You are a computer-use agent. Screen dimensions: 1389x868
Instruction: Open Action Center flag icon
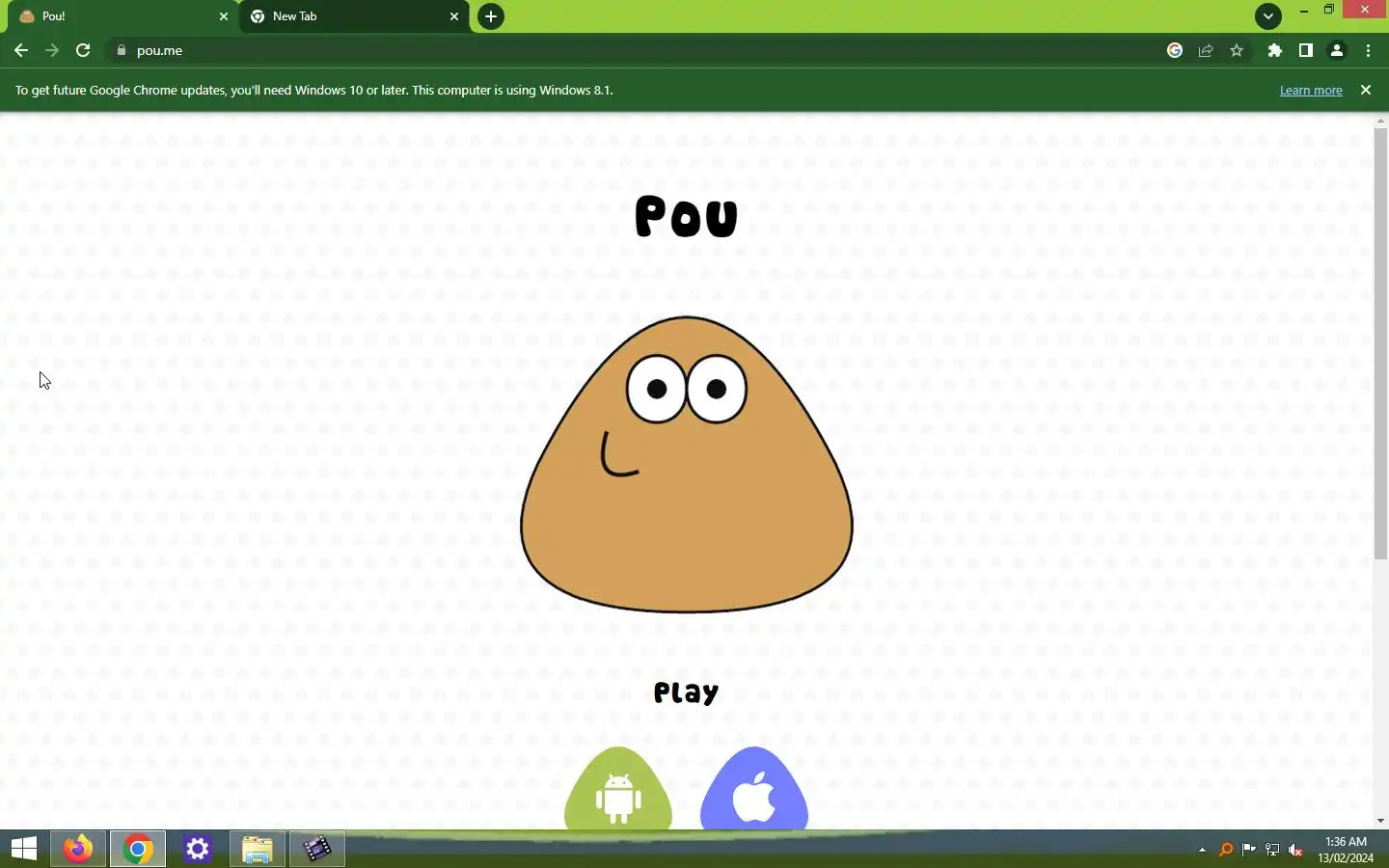pos(1249,850)
